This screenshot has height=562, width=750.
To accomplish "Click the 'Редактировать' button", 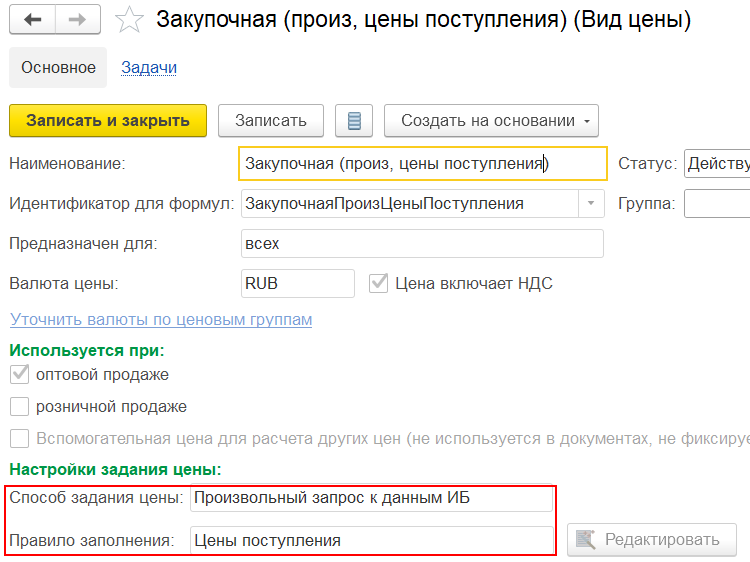I will coord(651,540).
